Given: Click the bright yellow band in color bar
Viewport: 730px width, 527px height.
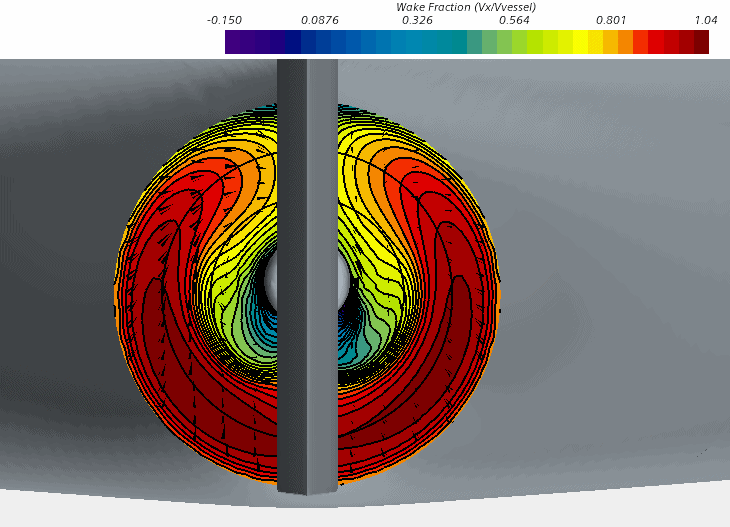Looking at the screenshot, I should 580,42.
